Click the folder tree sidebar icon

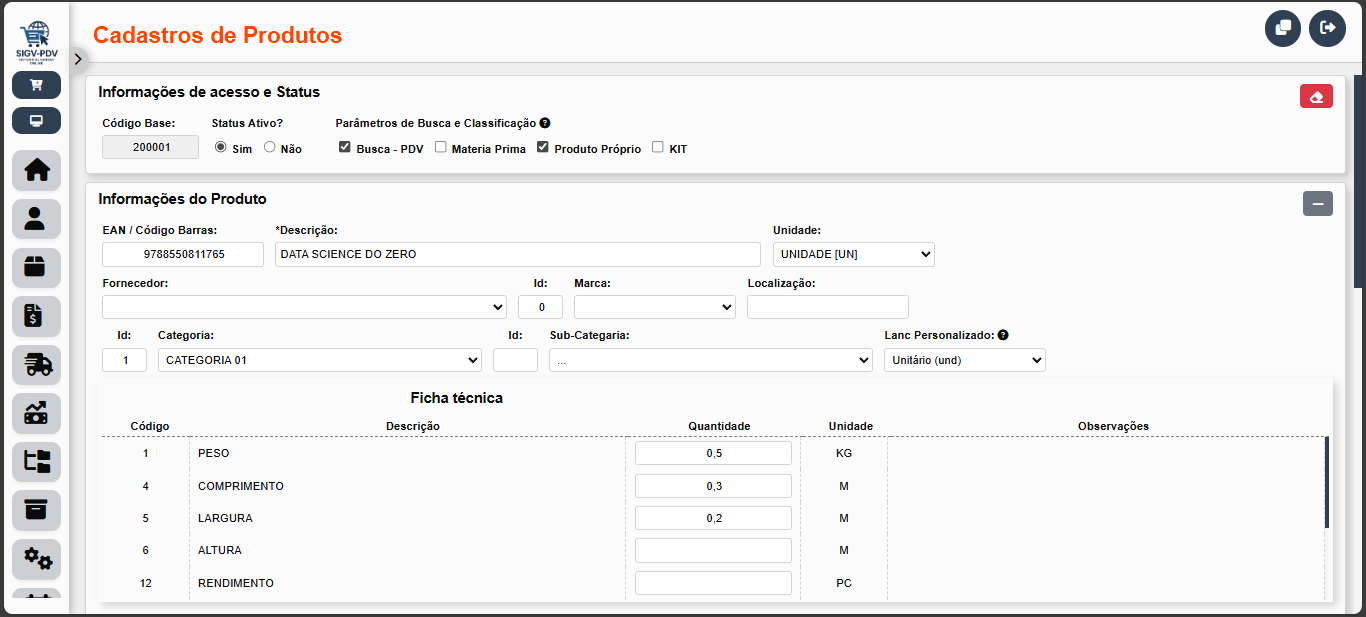point(36,462)
